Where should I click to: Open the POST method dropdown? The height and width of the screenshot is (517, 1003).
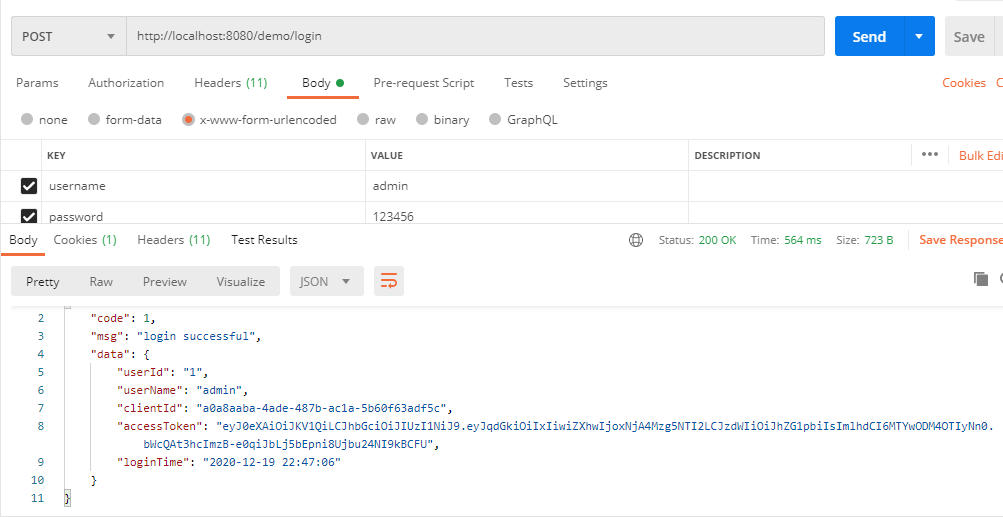[68, 36]
